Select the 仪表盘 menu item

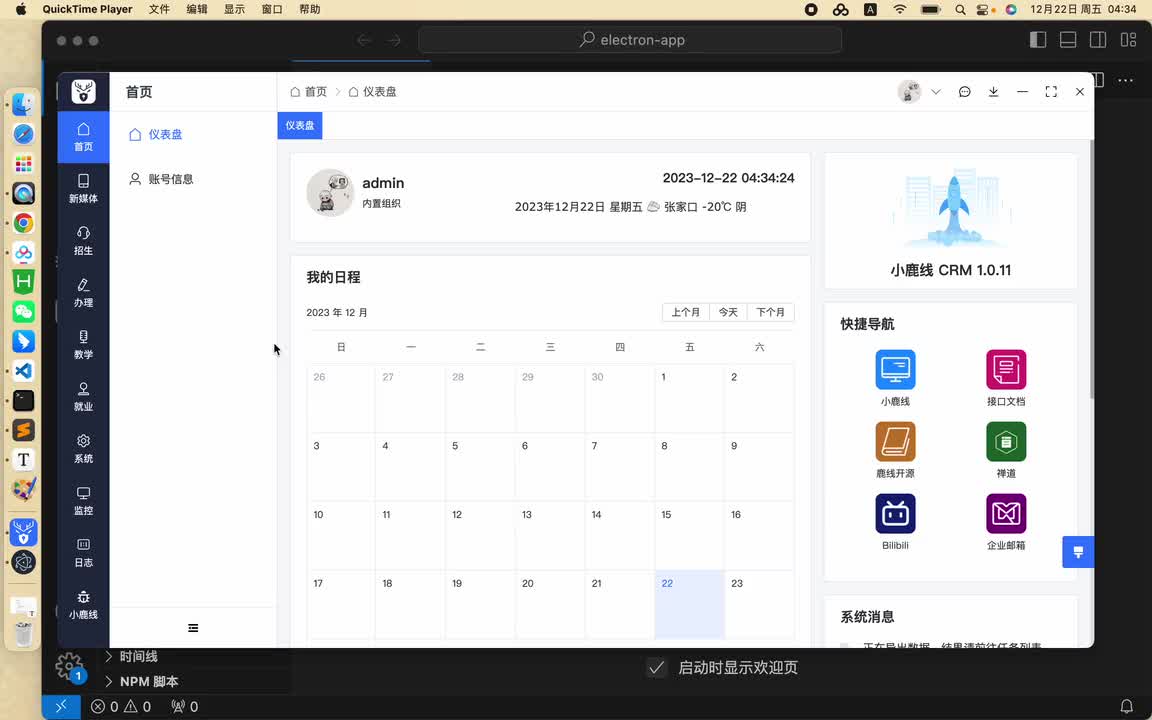coord(193,134)
